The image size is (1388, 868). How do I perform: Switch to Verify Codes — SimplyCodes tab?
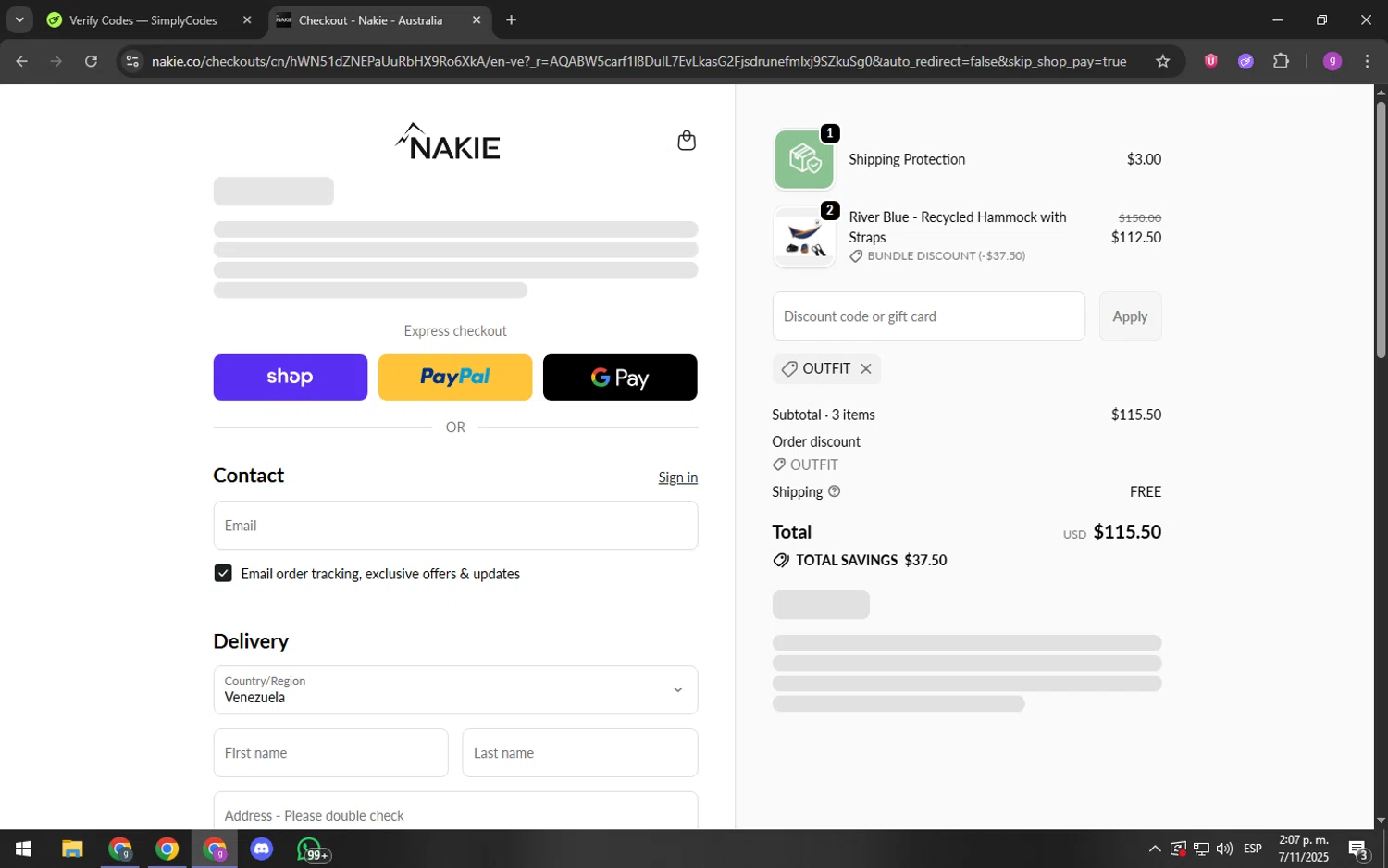(x=143, y=20)
